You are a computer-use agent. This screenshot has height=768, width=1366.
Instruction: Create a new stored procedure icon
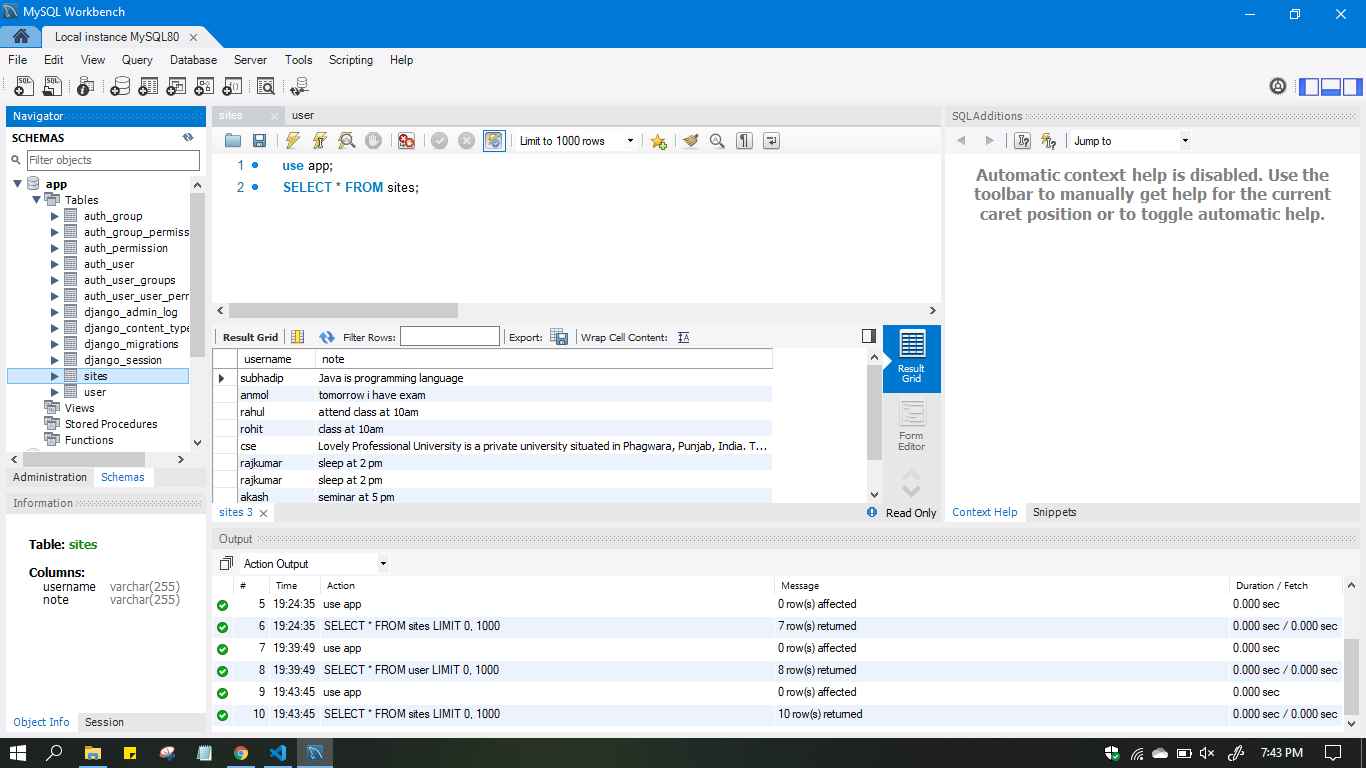(x=204, y=86)
